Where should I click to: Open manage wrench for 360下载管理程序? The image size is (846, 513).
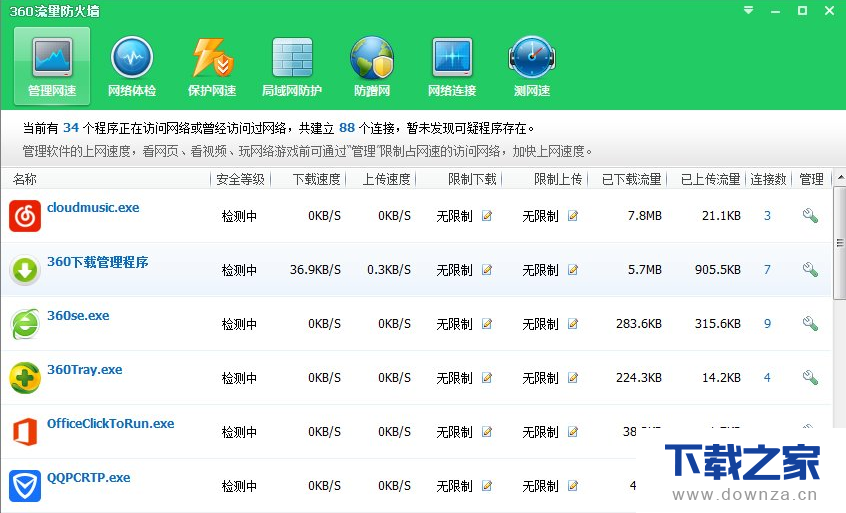tap(810, 270)
